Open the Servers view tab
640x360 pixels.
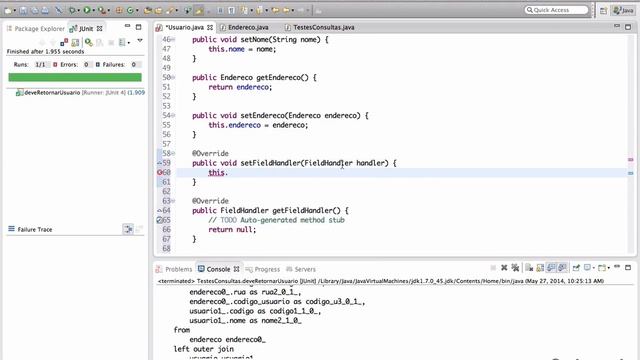point(301,269)
